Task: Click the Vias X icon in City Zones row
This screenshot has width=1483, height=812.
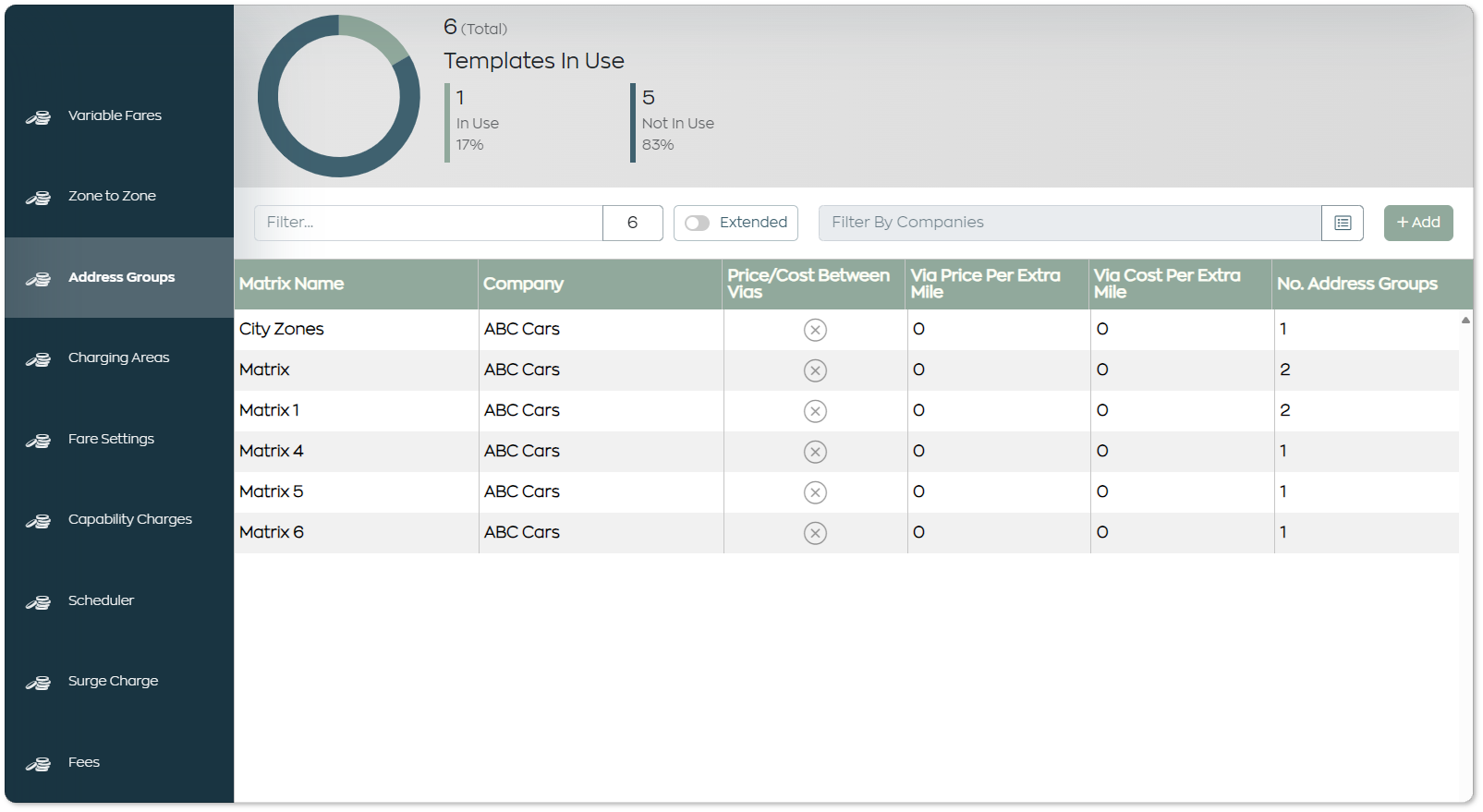Action: tap(815, 330)
